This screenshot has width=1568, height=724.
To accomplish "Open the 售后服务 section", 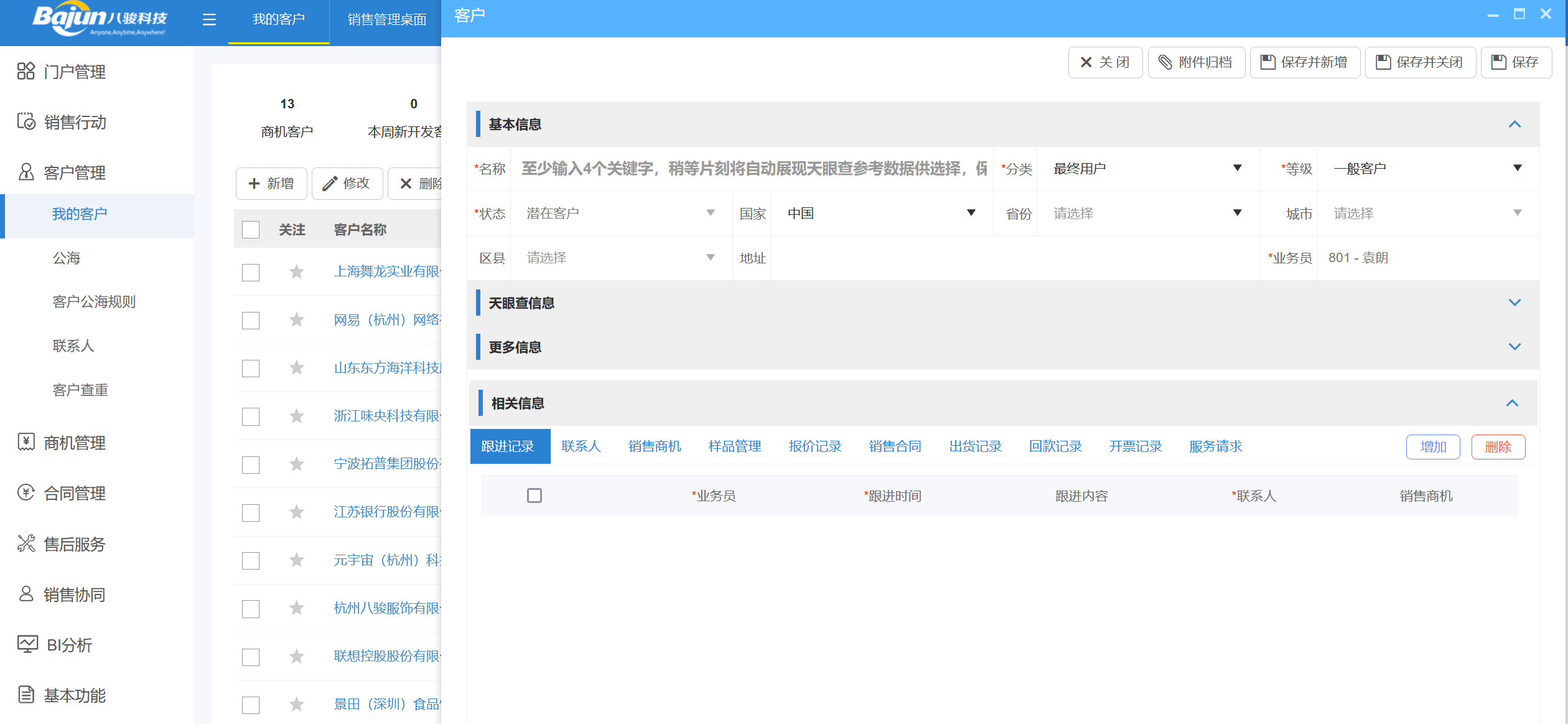I will pyautogui.click(x=74, y=544).
